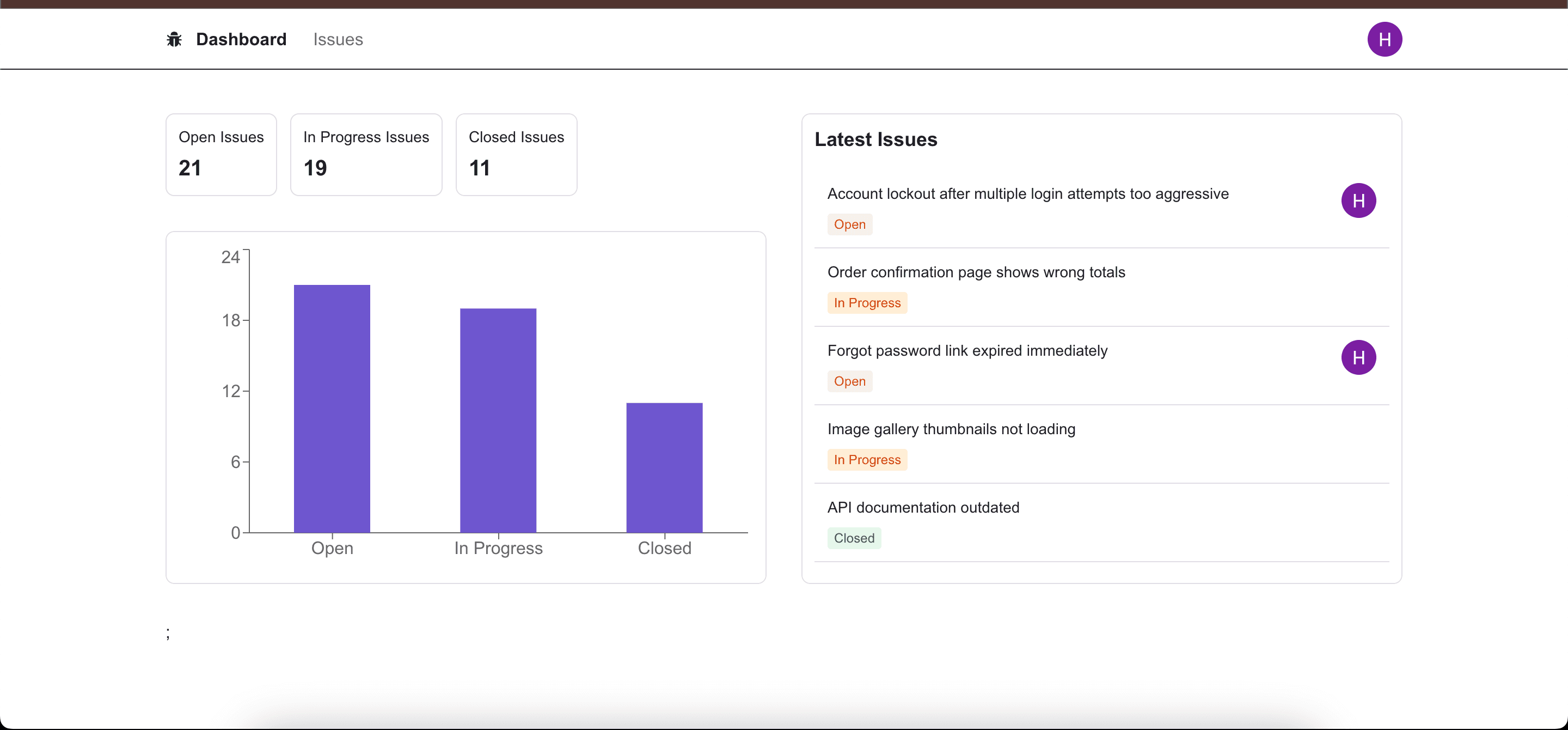Image resolution: width=1568 pixels, height=730 pixels.
Task: Select the Dashboard menu item
Action: 242,39
